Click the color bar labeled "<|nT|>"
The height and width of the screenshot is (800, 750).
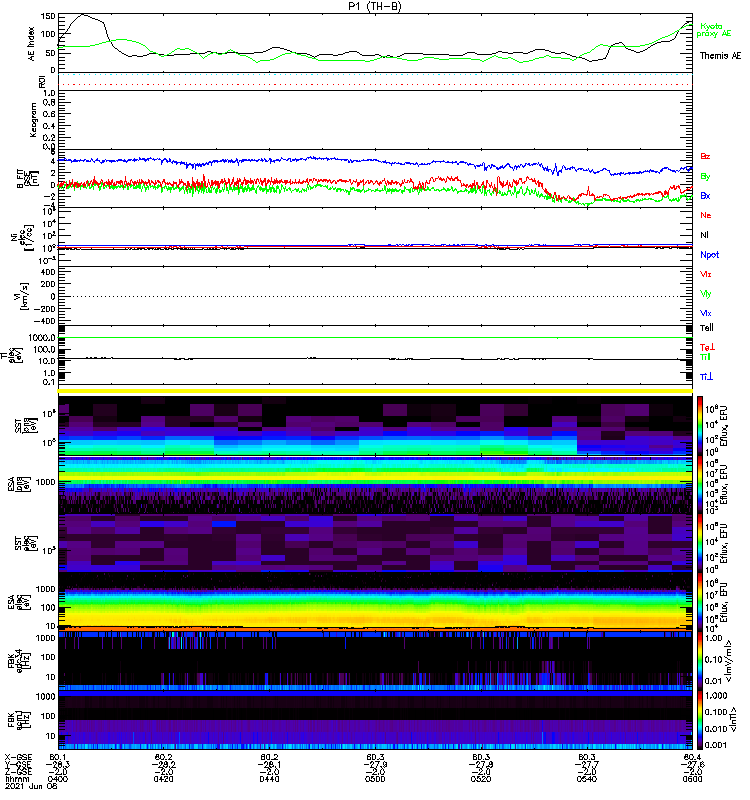point(699,719)
